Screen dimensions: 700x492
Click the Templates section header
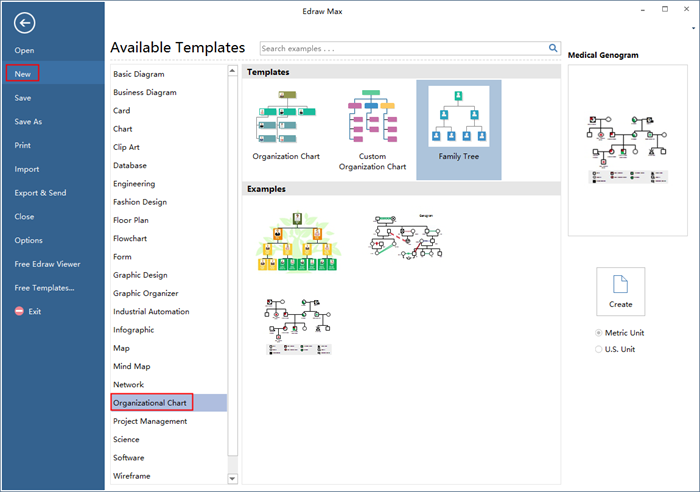tap(401, 72)
